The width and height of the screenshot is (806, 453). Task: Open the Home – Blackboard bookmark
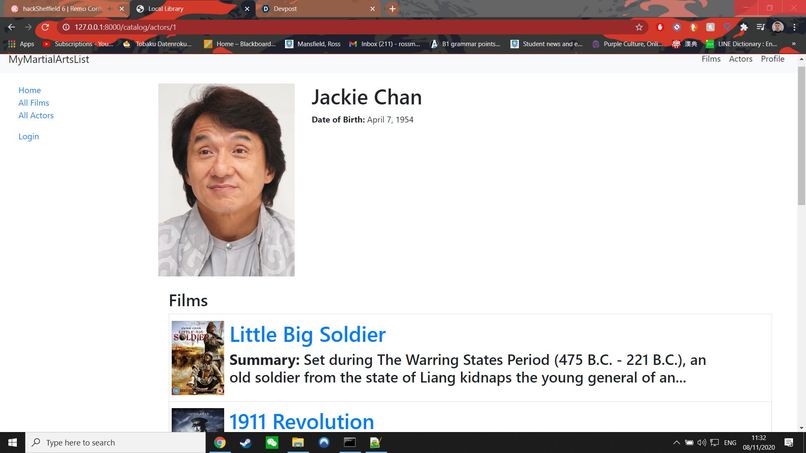240,44
